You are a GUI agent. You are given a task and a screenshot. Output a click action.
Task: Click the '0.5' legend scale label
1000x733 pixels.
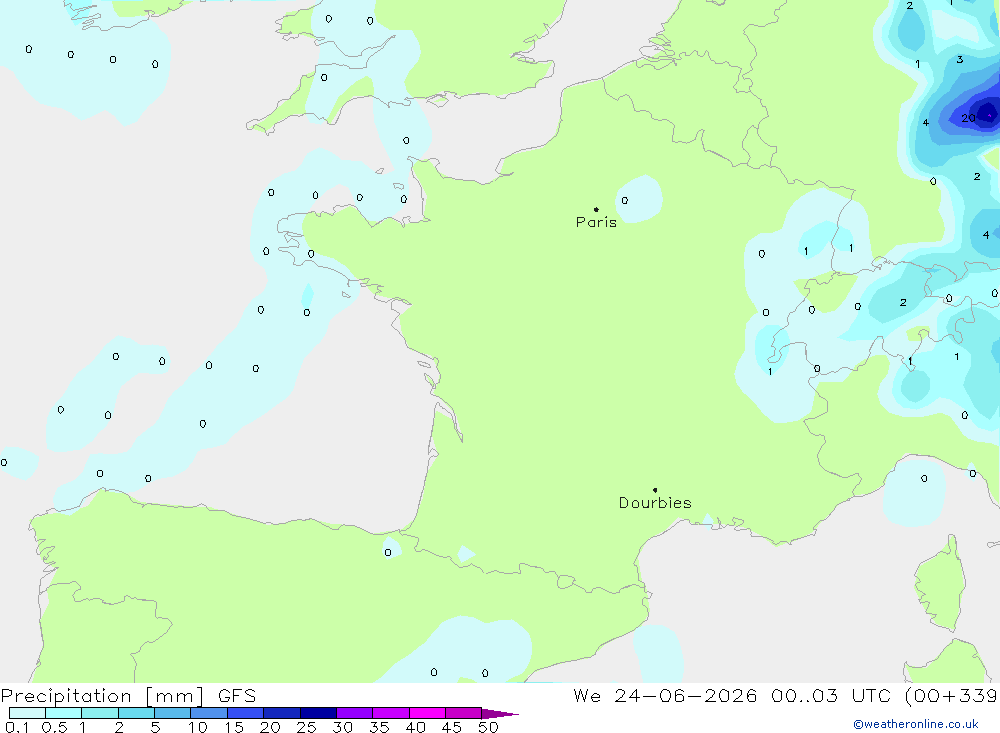(54, 727)
